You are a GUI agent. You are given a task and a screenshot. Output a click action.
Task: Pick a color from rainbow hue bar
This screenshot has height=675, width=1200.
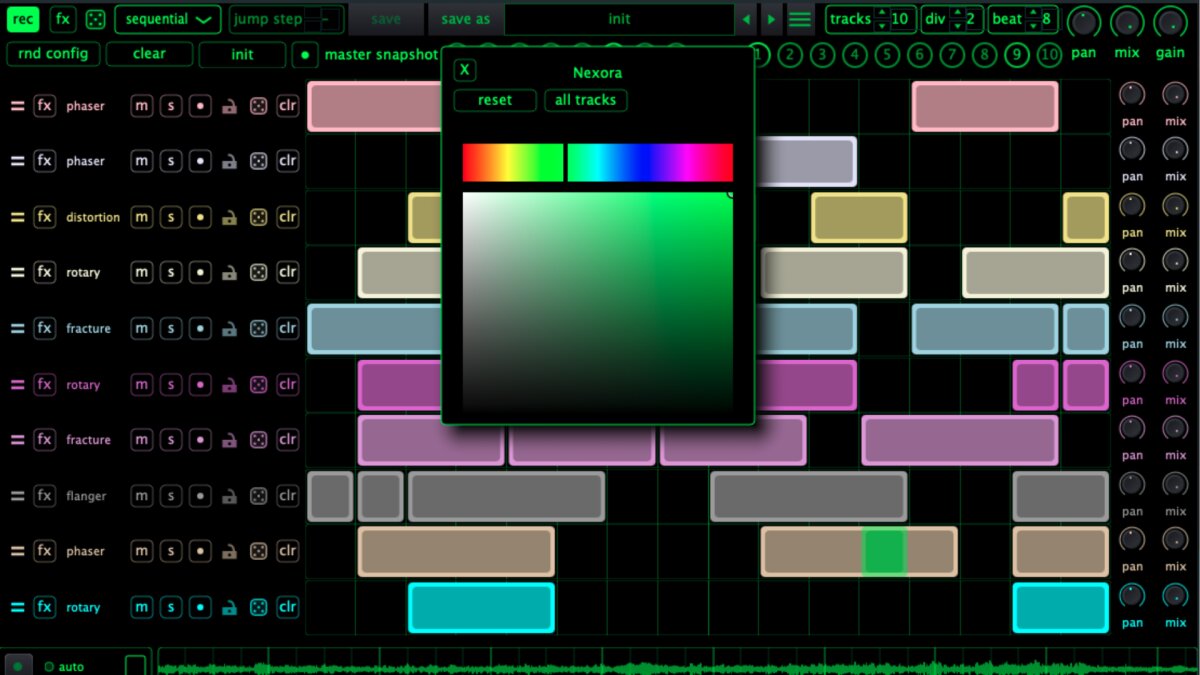(598, 162)
